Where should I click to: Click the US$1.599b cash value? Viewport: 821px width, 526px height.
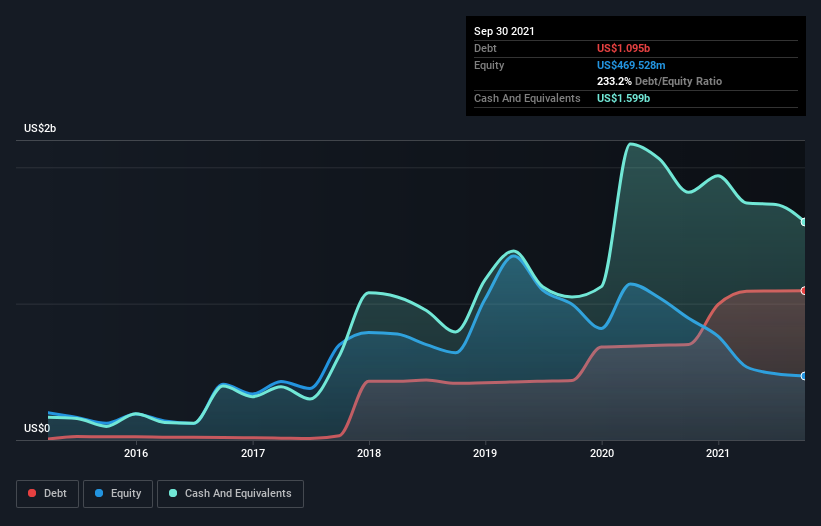623,98
